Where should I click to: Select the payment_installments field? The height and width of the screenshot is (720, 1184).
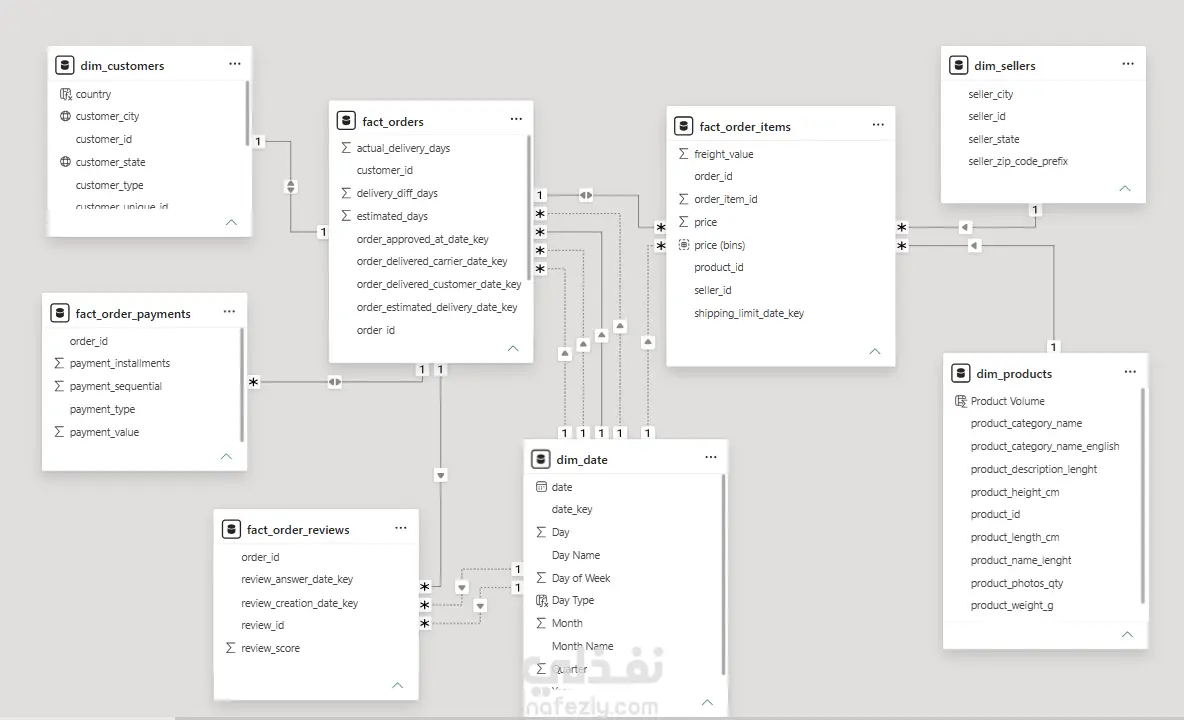[x=120, y=363]
